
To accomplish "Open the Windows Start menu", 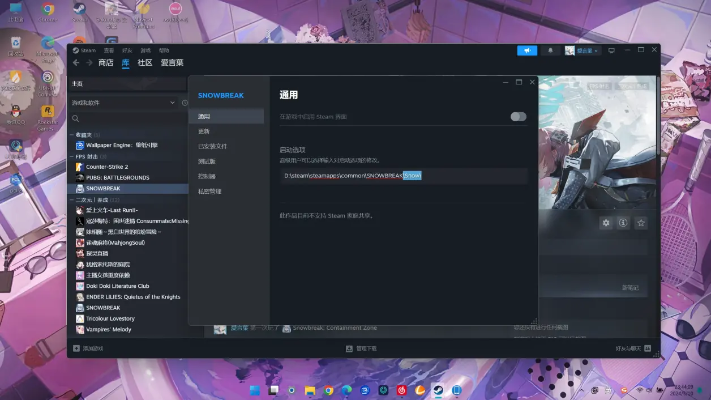I will 255,390.
